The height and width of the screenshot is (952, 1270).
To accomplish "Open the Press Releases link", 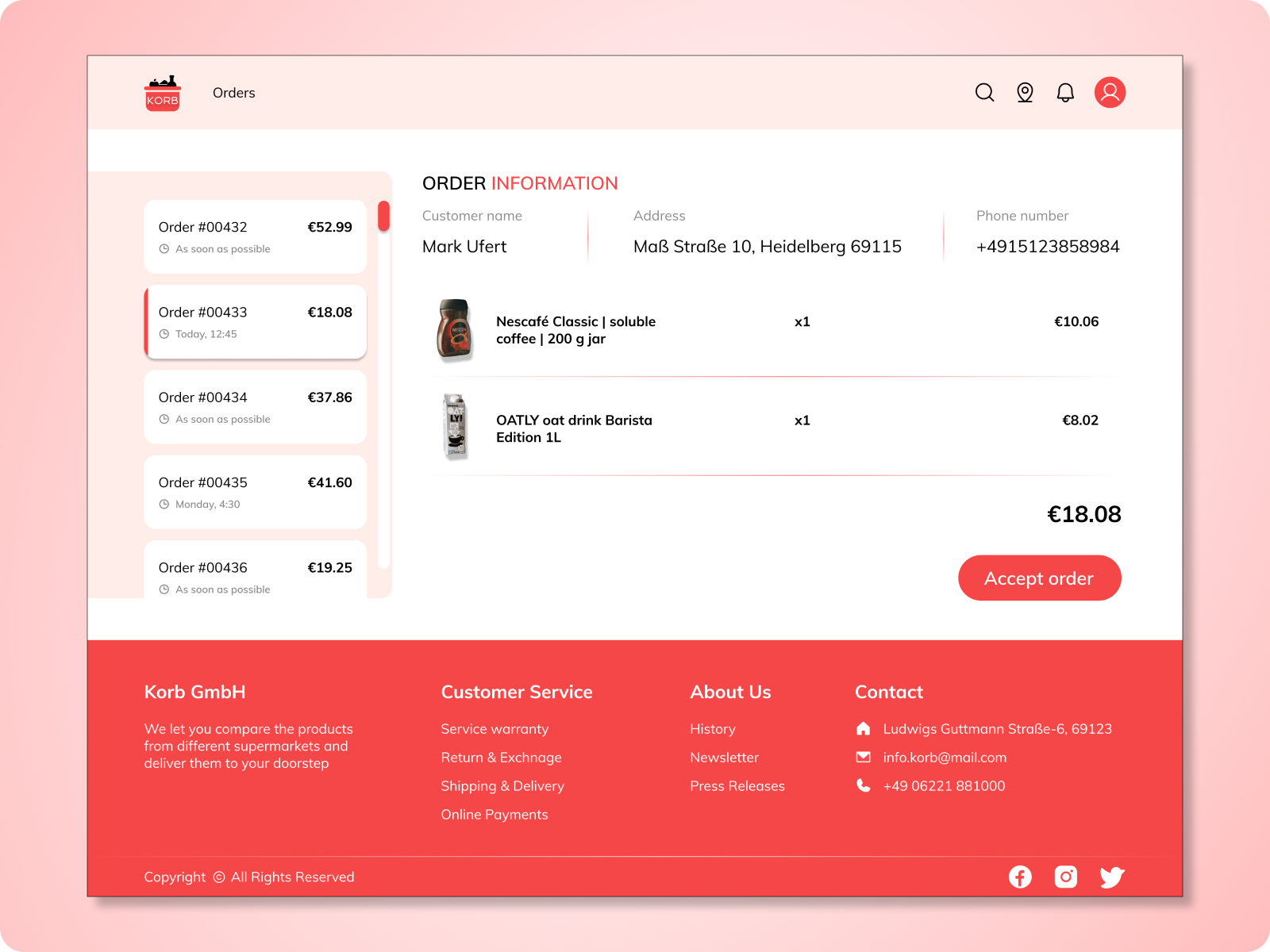I will point(737,786).
